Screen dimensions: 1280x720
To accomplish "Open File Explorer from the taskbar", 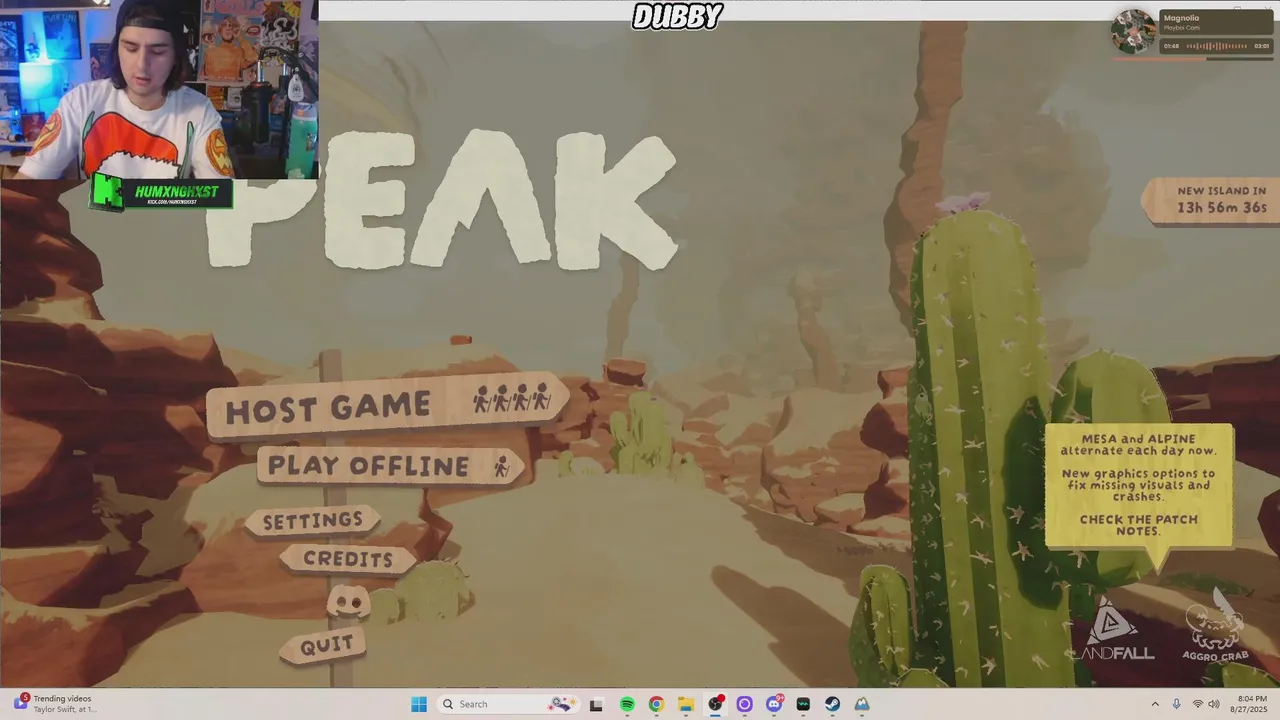I will [686, 704].
